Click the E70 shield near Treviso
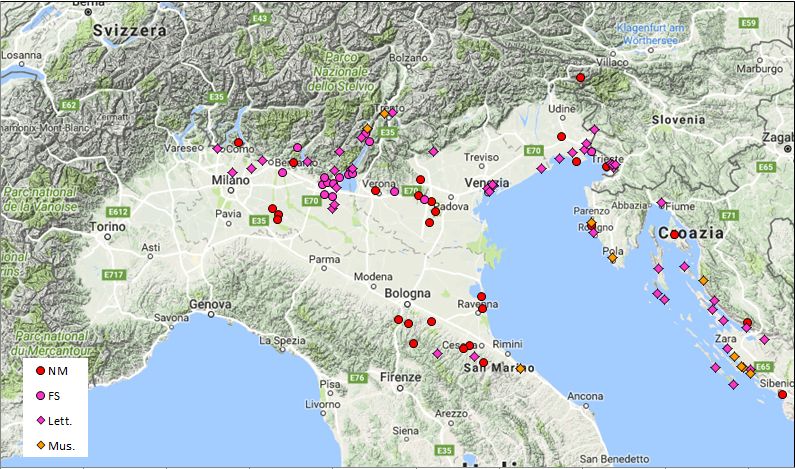The width and height of the screenshot is (795, 469). (x=533, y=151)
